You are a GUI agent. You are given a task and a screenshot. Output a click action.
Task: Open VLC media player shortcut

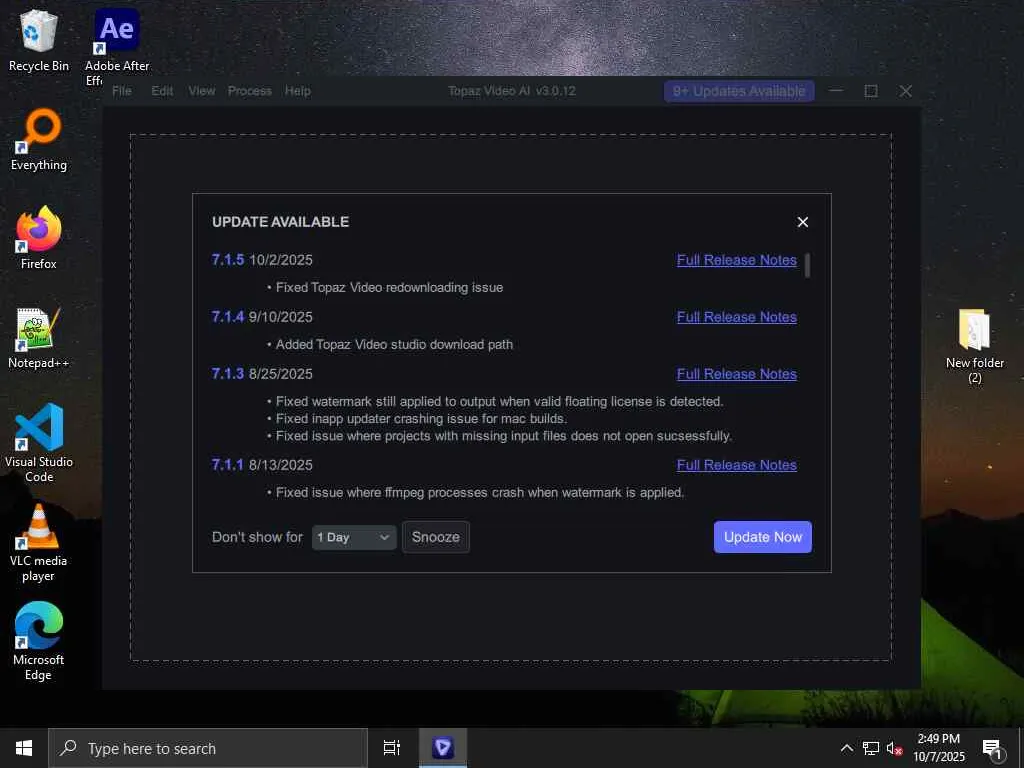point(39,543)
